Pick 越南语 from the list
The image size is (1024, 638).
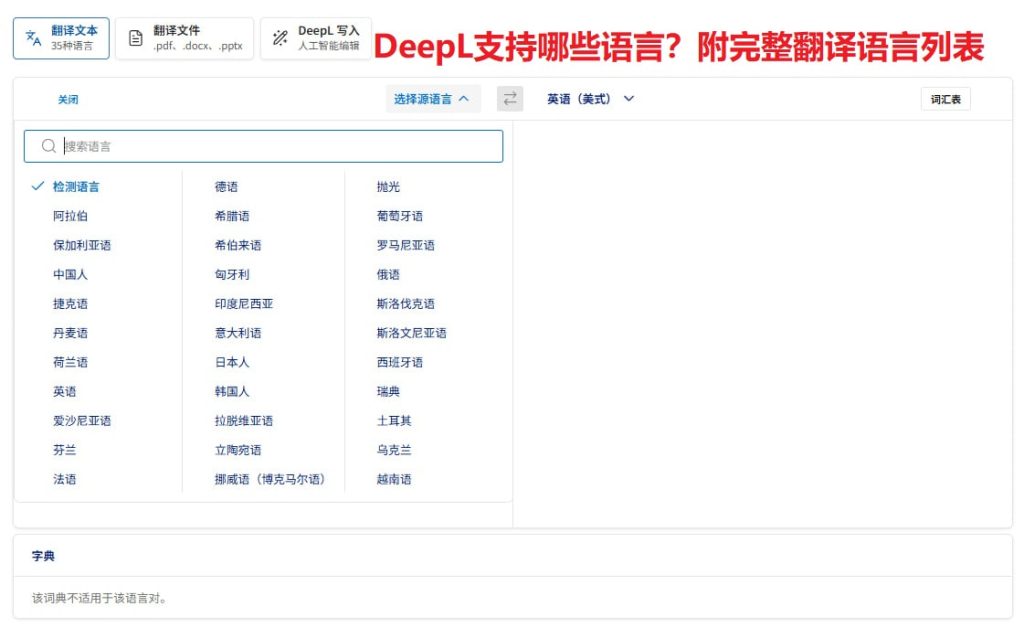coord(394,479)
